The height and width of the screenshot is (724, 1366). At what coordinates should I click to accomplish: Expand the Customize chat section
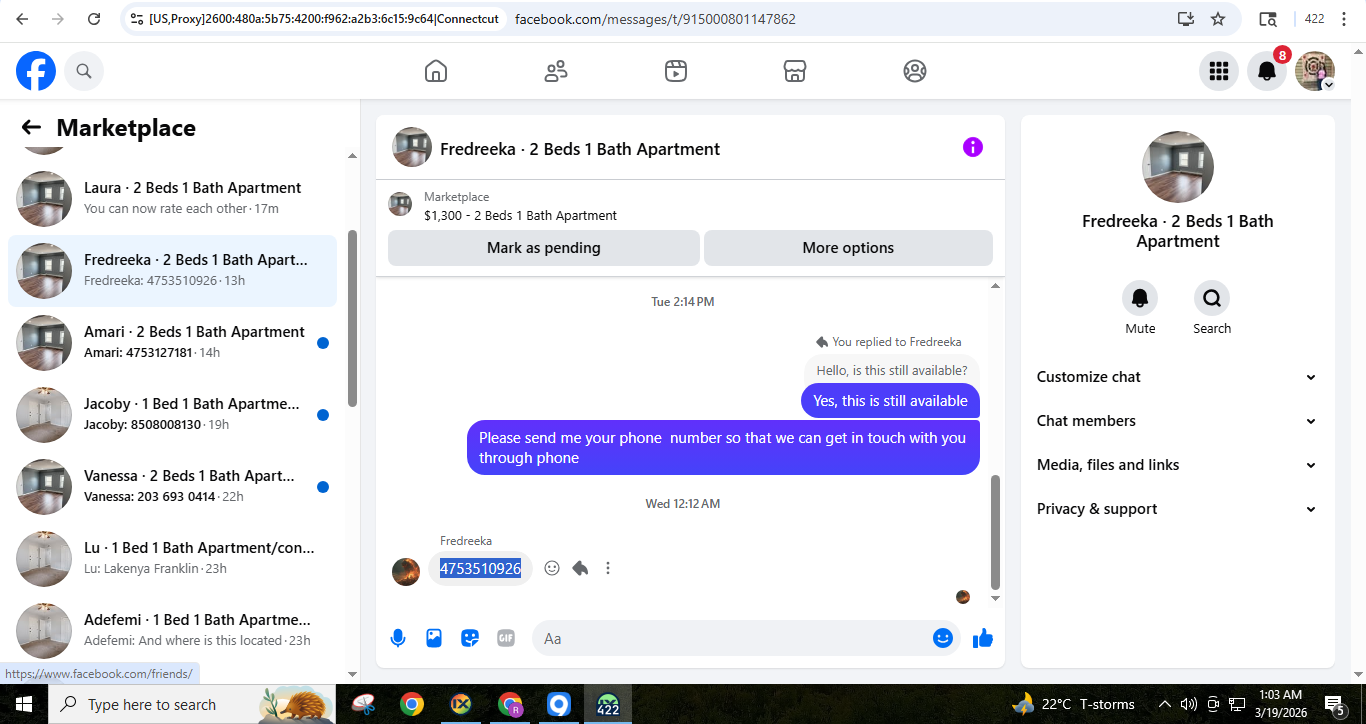[x=1177, y=377]
